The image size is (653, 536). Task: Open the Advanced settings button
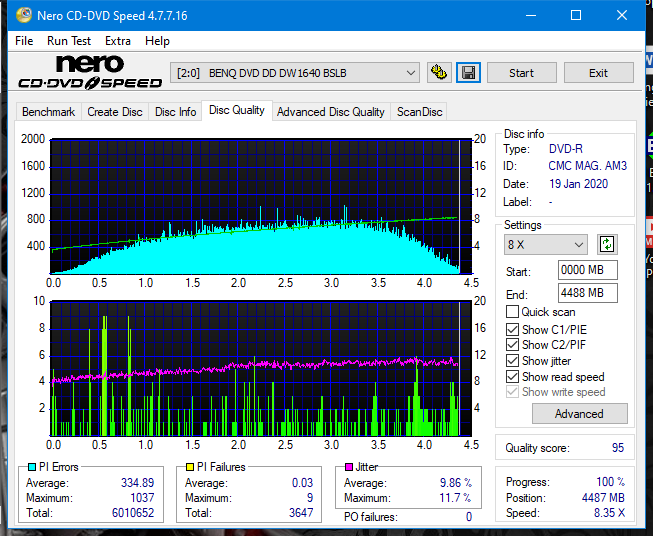(x=579, y=414)
